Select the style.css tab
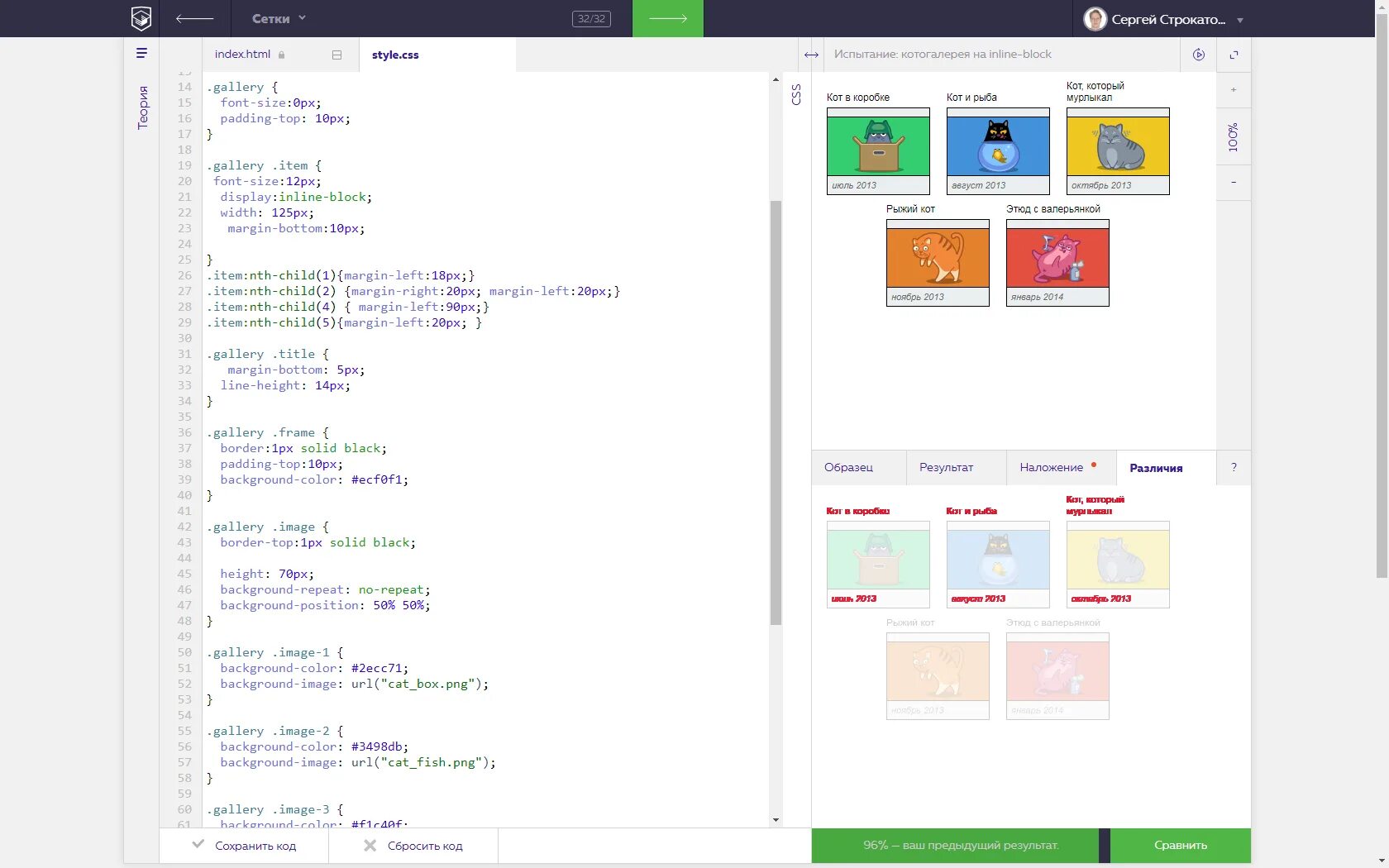The image size is (1389, 868). click(x=395, y=55)
